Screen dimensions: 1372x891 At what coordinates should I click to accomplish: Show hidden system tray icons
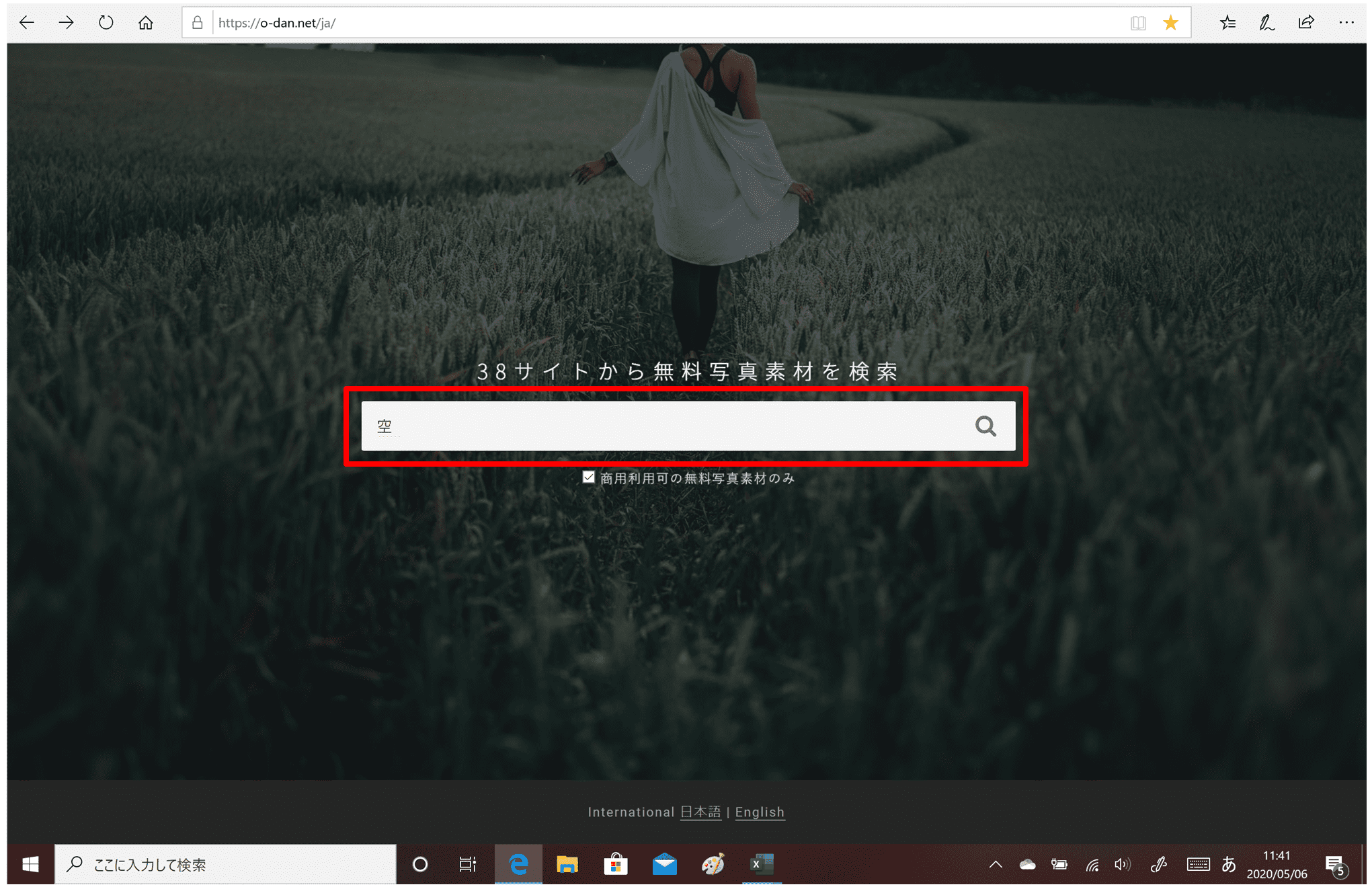pos(996,865)
